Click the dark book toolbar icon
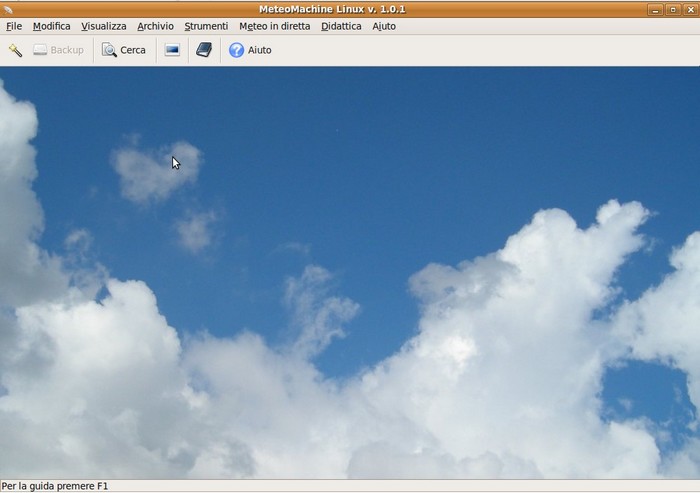The height and width of the screenshot is (493, 700). (x=204, y=50)
